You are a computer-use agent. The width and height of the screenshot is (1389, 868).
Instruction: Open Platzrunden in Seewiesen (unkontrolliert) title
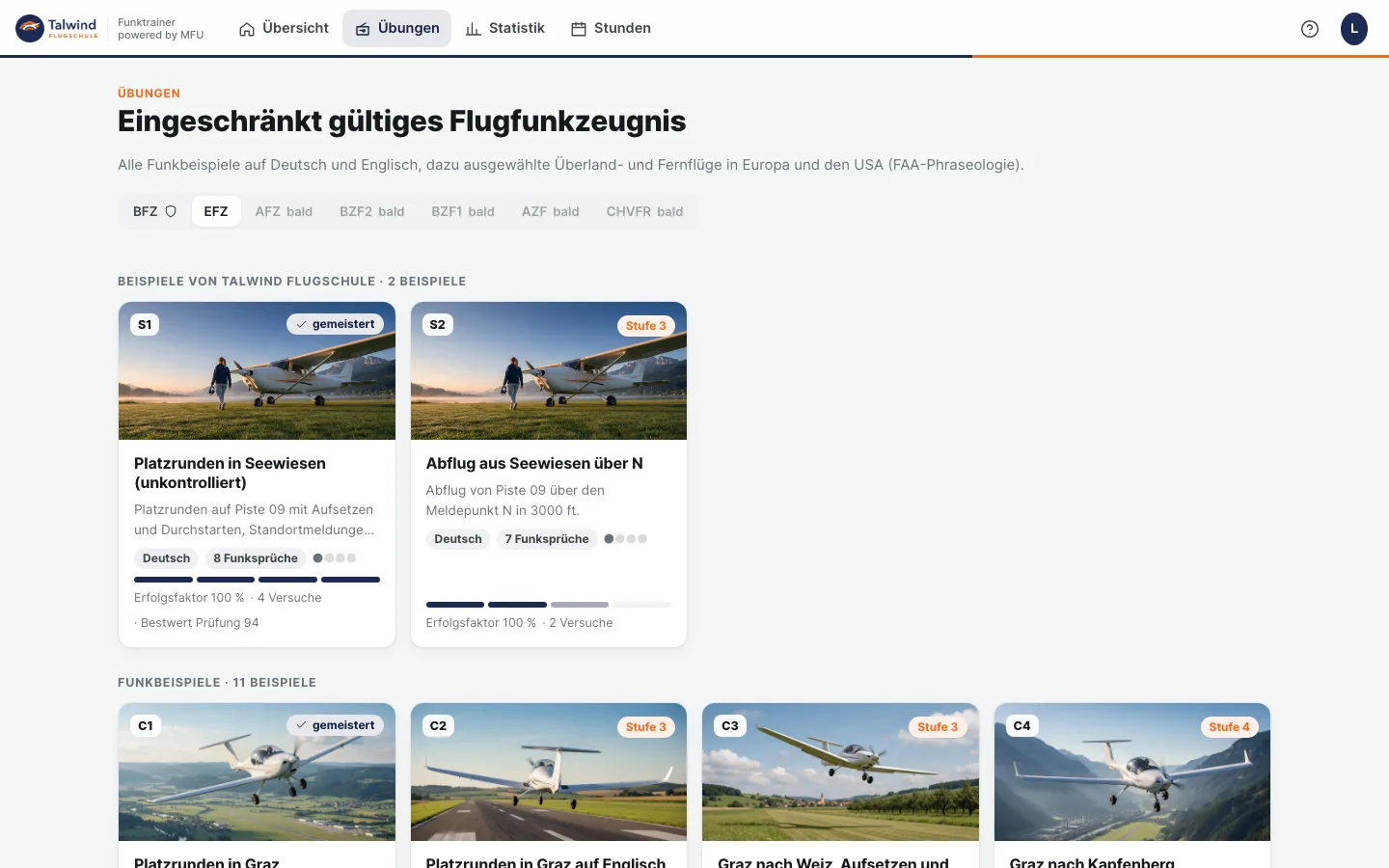point(230,473)
